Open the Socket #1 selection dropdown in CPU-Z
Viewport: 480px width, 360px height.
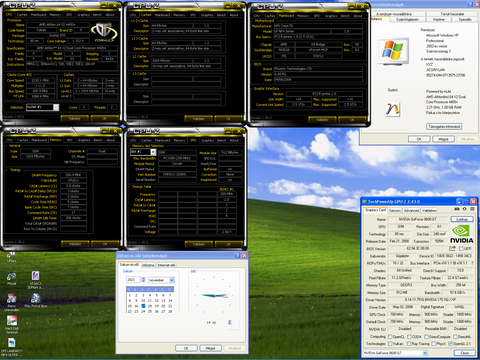tap(56, 107)
